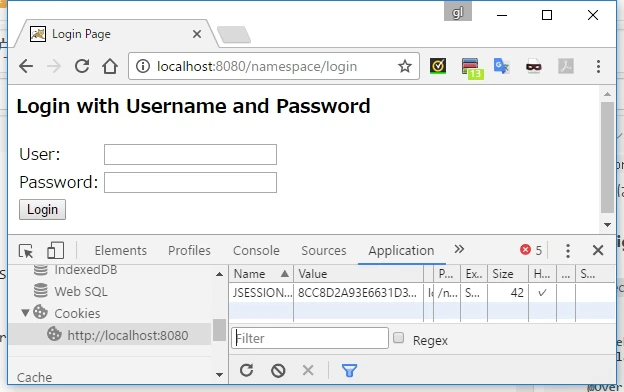Click the cookie size value 42
Viewport: 624px width, 392px height.
[517, 293]
